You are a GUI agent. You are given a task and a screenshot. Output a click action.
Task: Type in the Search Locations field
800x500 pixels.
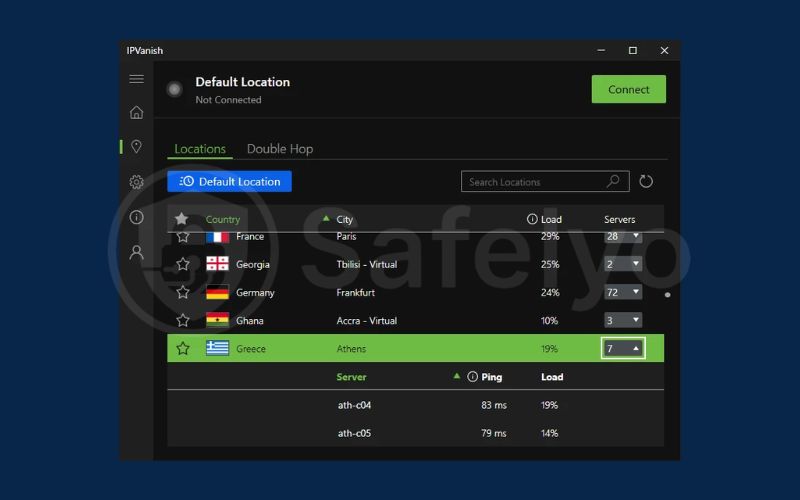click(535, 182)
